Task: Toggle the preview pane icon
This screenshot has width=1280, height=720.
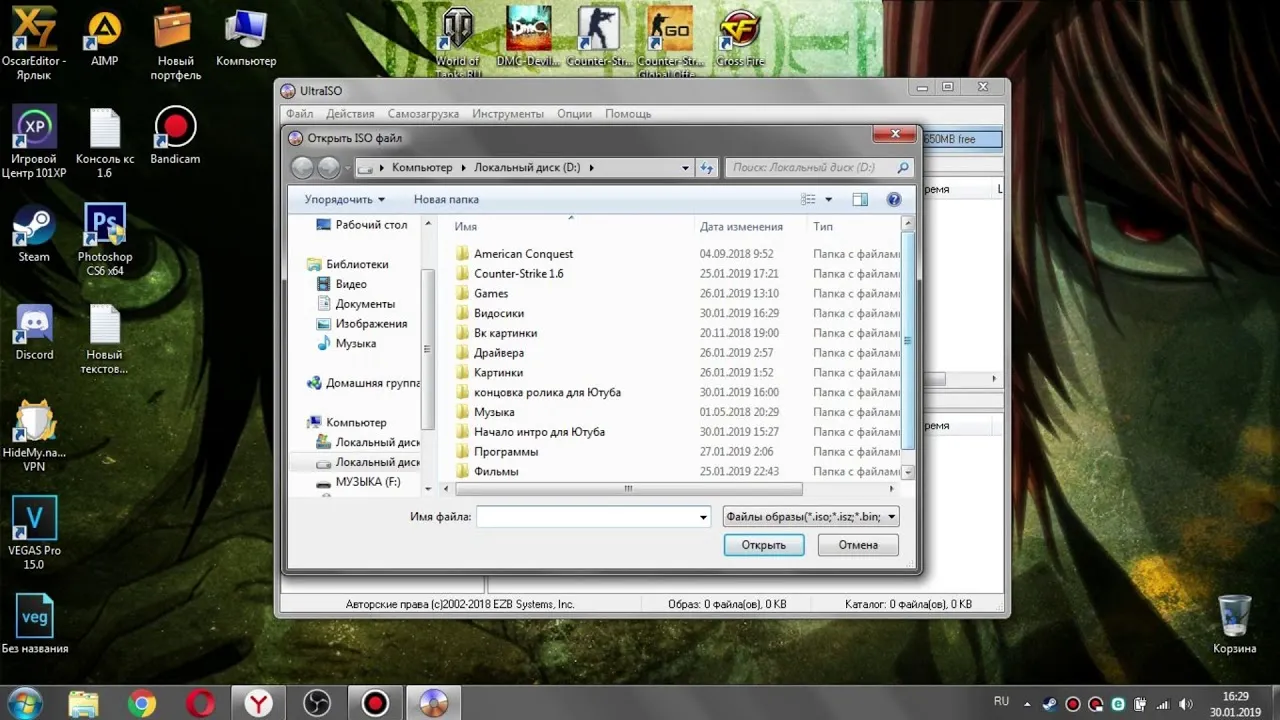Action: (860, 200)
